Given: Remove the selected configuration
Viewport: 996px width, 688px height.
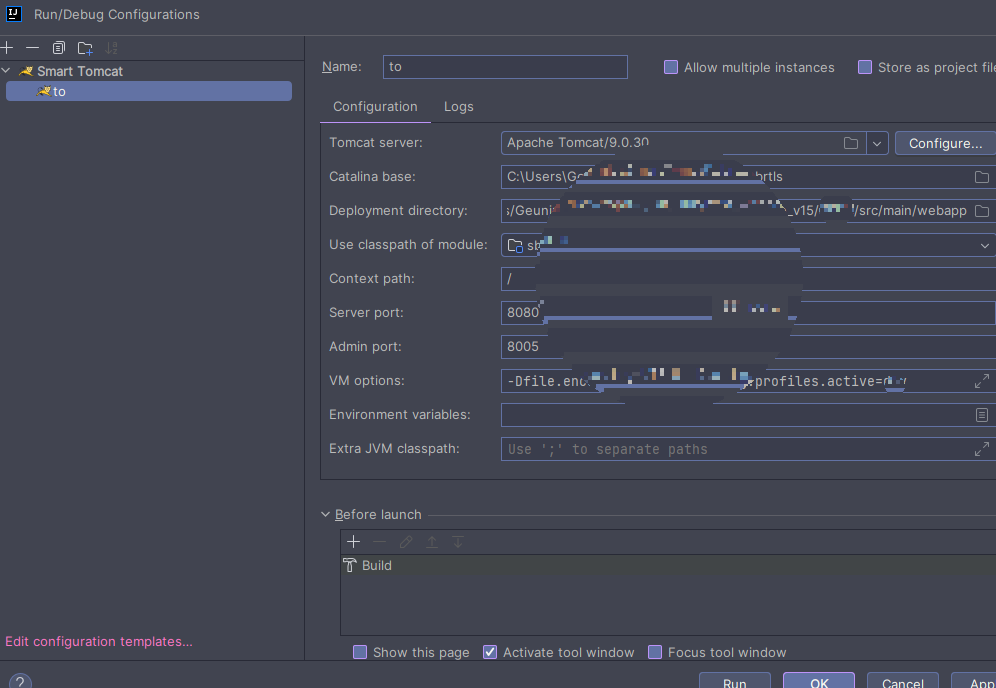Looking at the screenshot, I should click(x=32, y=48).
